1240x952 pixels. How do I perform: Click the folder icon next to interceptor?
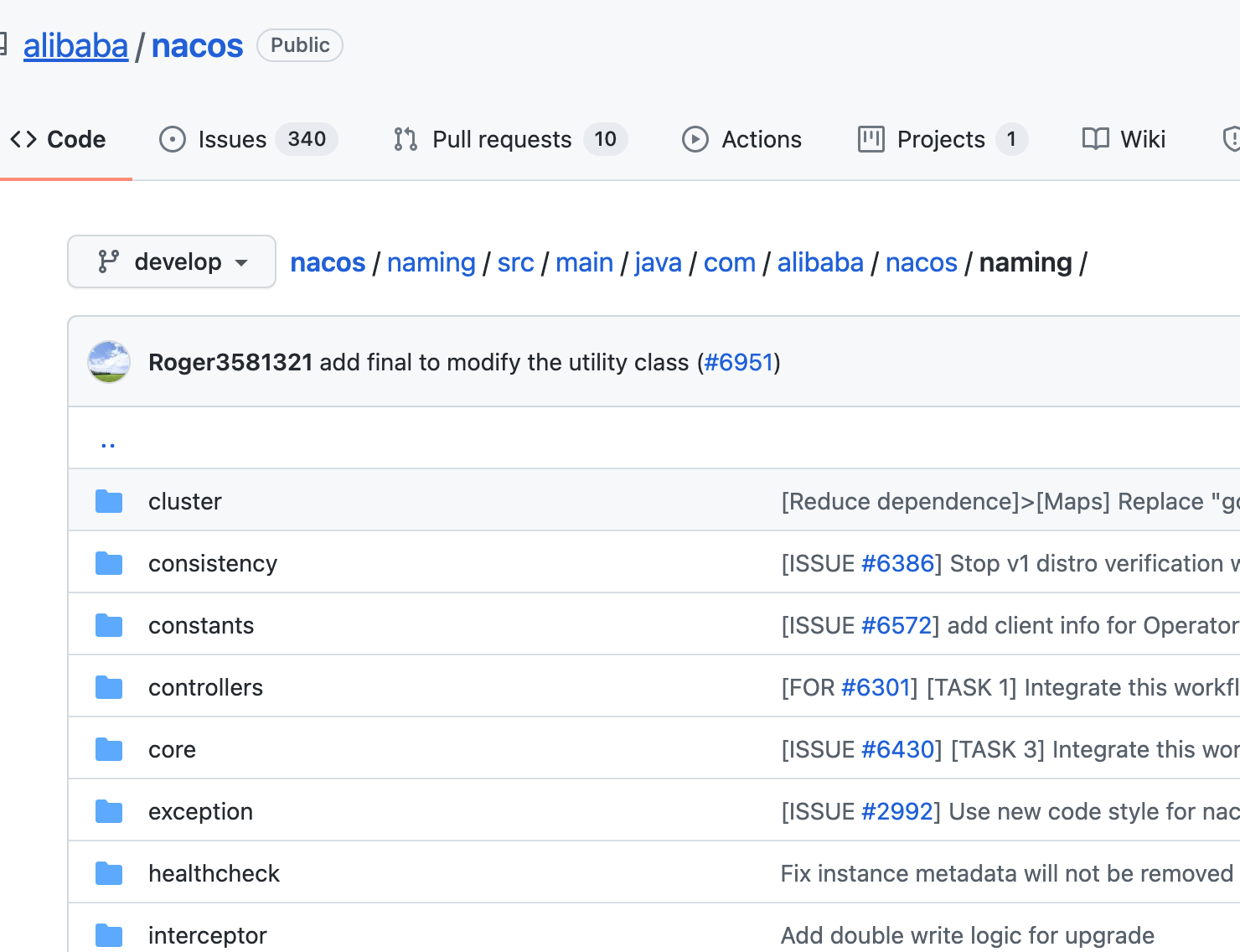tap(109, 934)
